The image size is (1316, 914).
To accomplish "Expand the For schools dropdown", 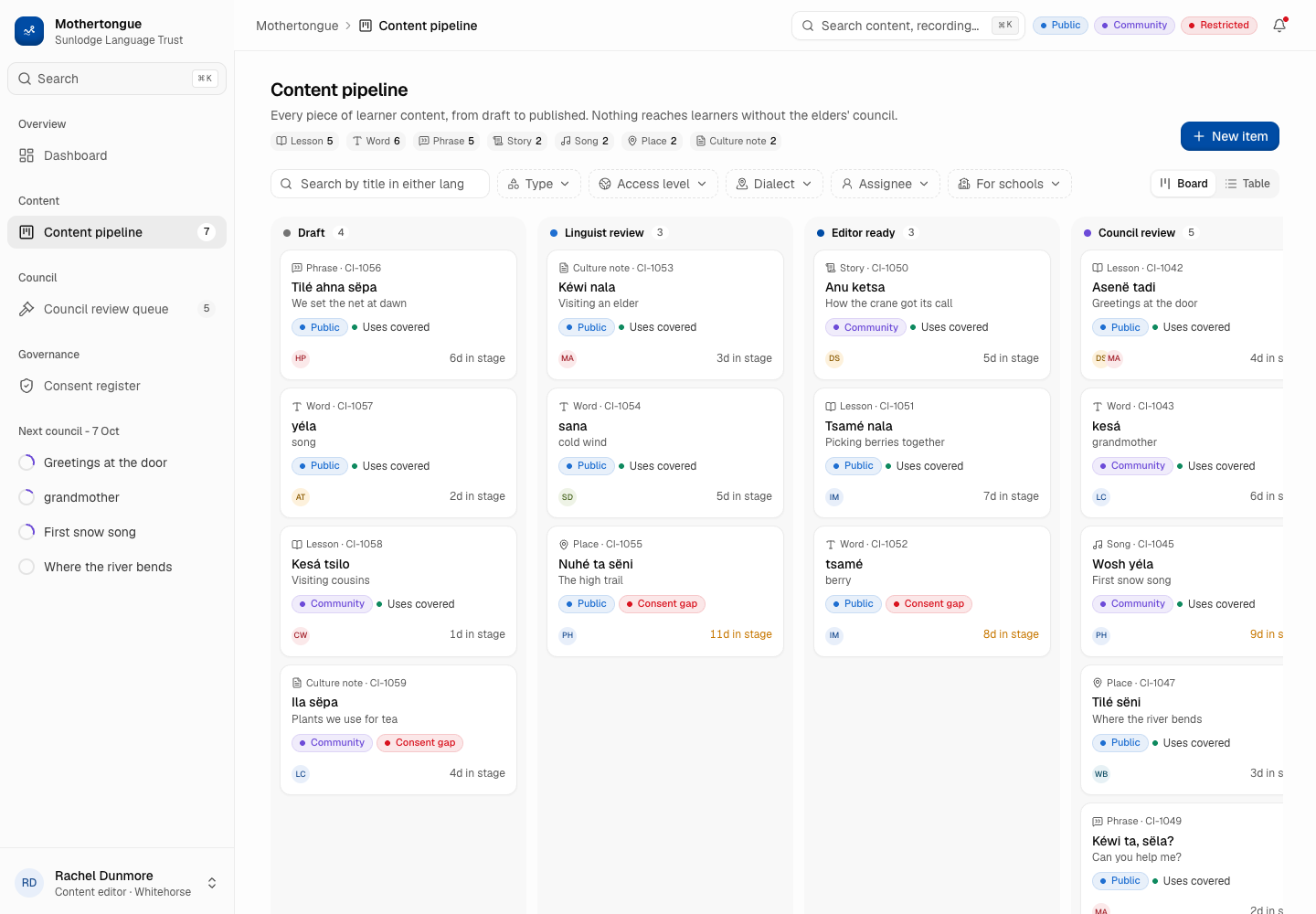I will click(1010, 184).
